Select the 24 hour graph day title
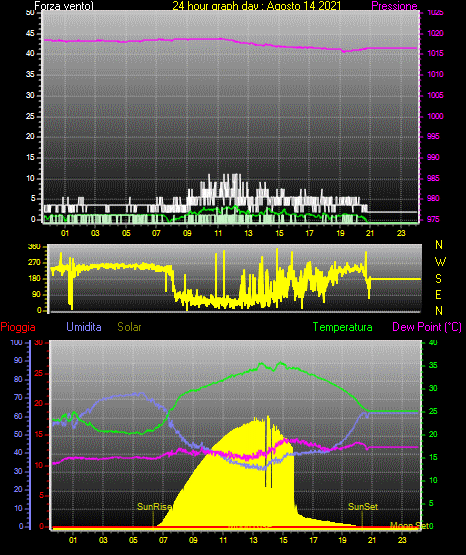Image resolution: width=466 pixels, height=555 pixels. coord(257,6)
